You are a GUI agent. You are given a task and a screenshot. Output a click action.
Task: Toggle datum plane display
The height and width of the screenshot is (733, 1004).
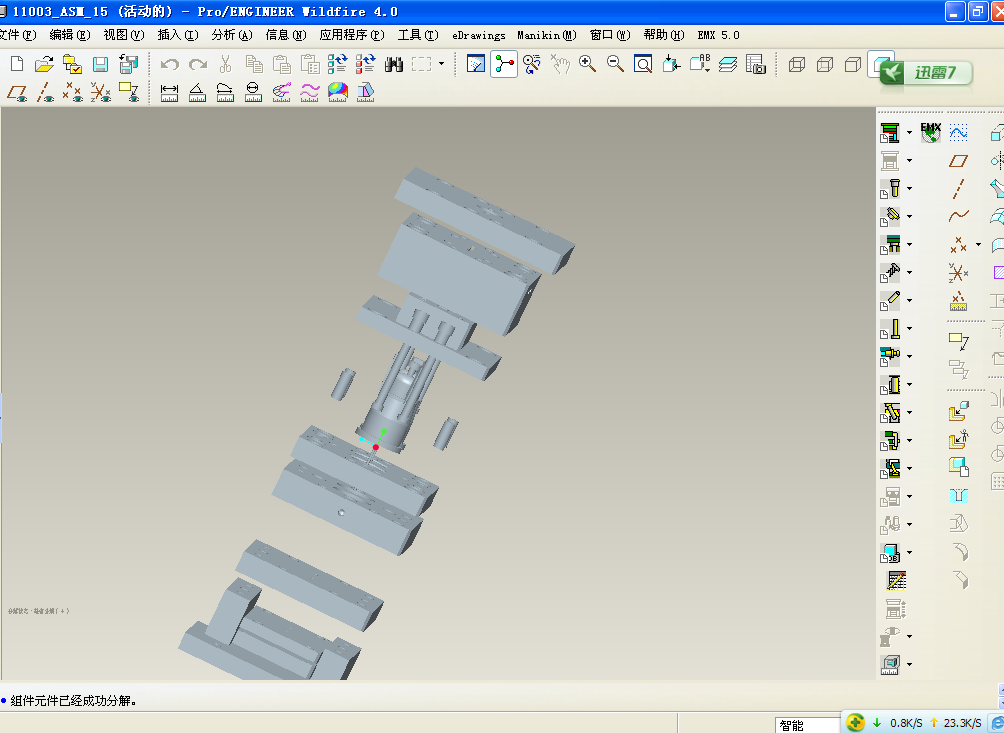tap(17, 92)
